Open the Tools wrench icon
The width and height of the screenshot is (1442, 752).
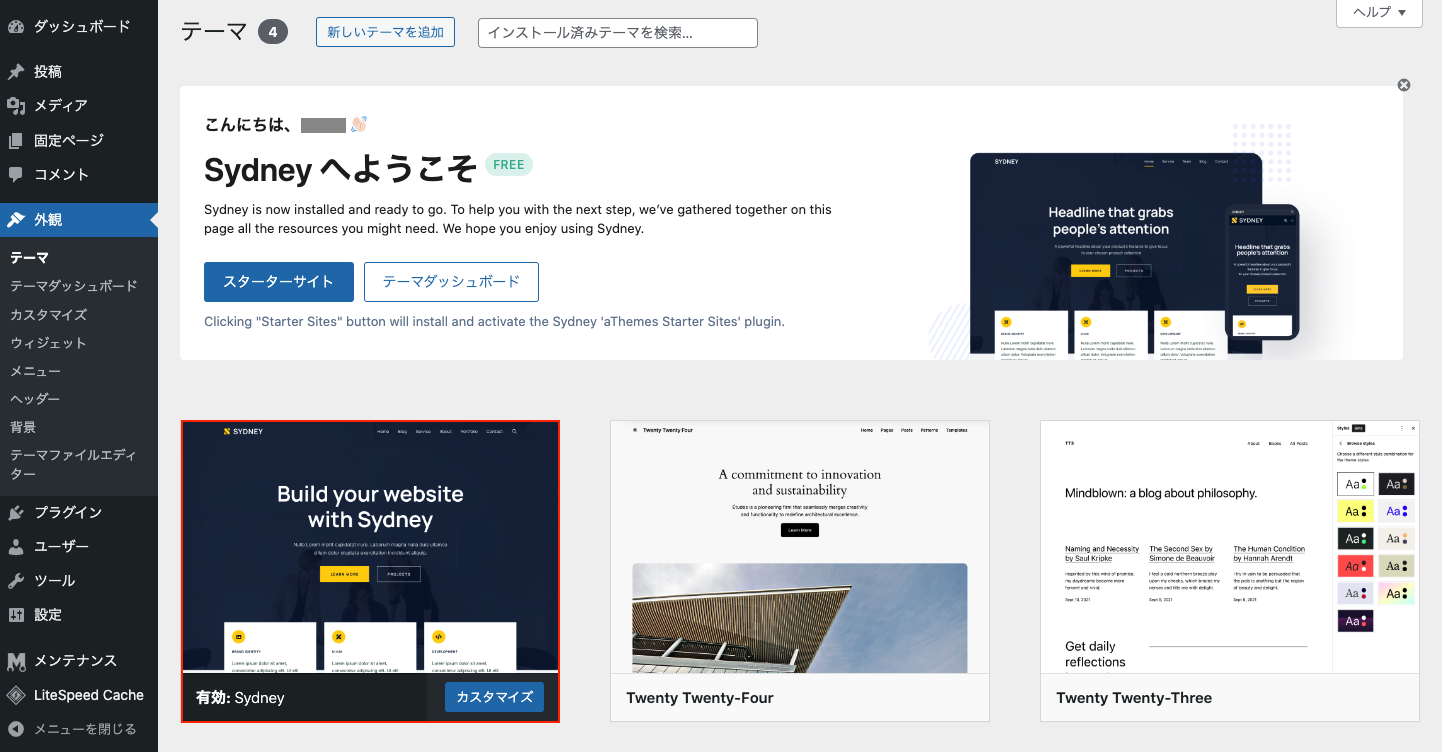[x=16, y=581]
